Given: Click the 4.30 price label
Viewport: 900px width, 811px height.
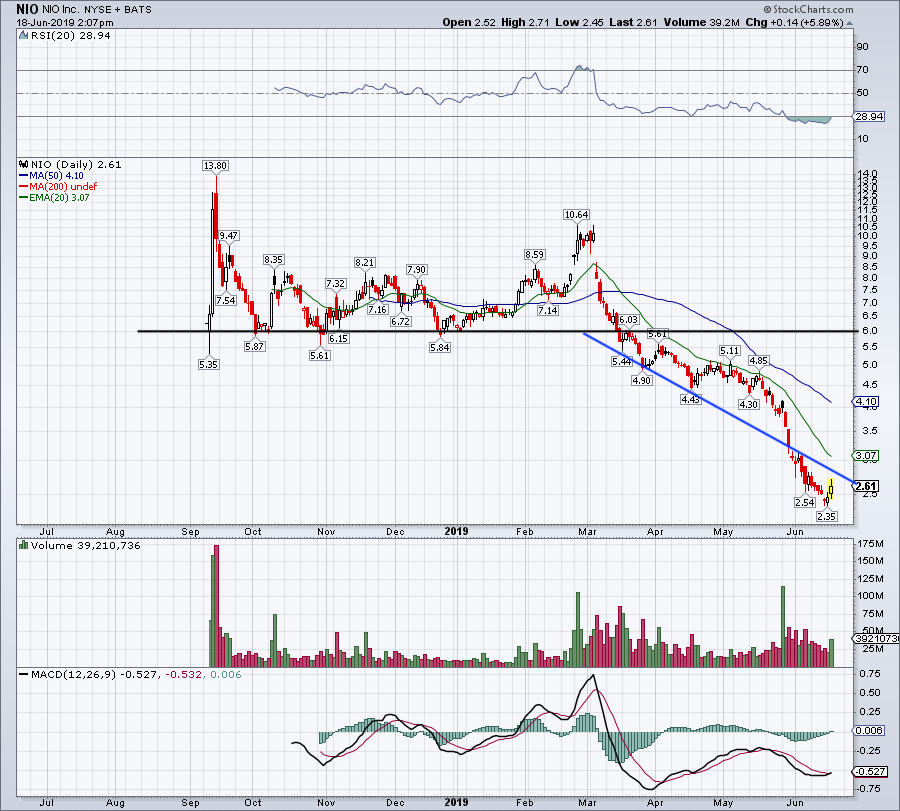Looking at the screenshot, I should [748, 405].
